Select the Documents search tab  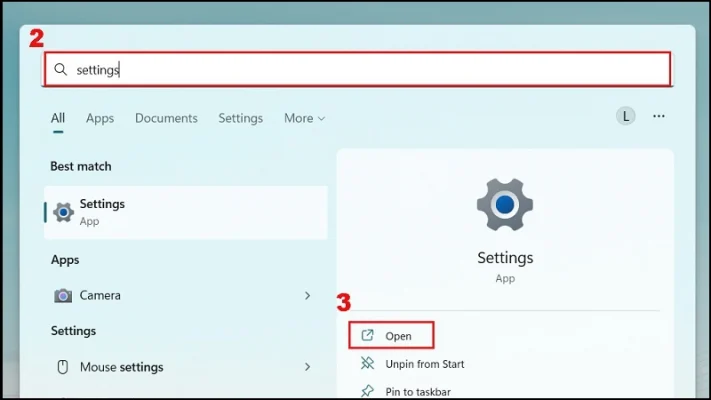[166, 118]
